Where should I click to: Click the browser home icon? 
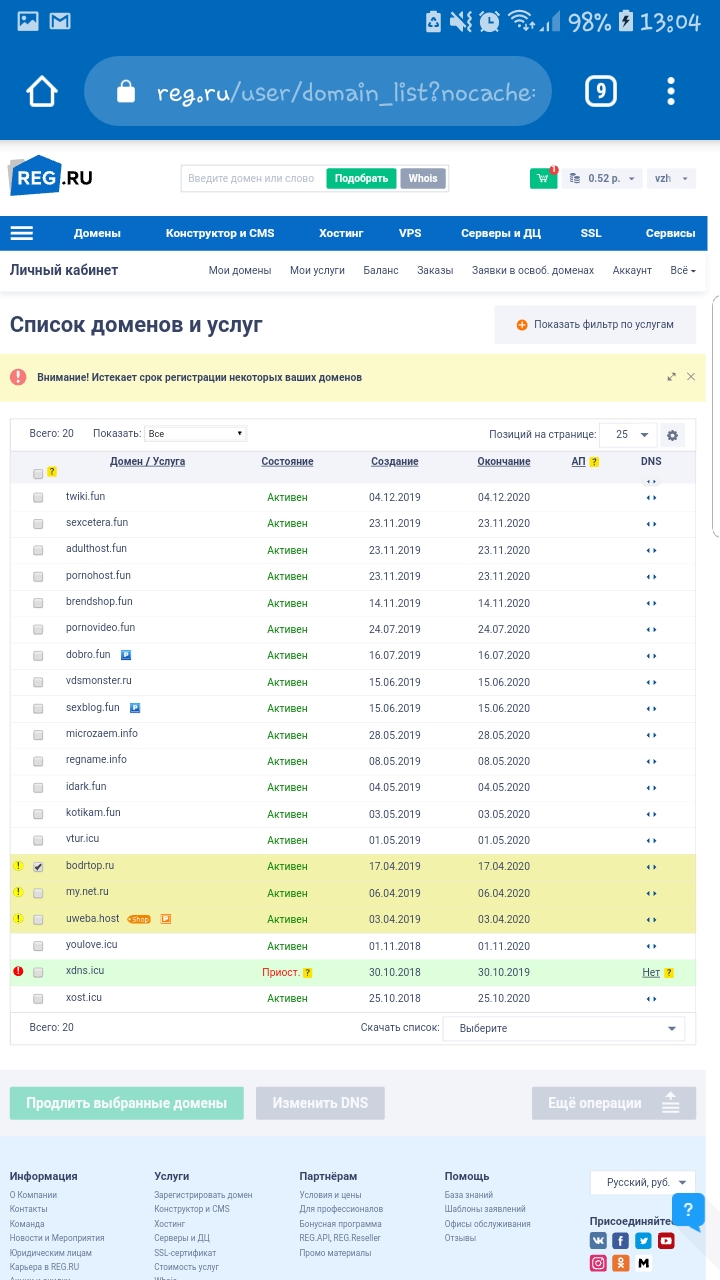pyautogui.click(x=42, y=92)
